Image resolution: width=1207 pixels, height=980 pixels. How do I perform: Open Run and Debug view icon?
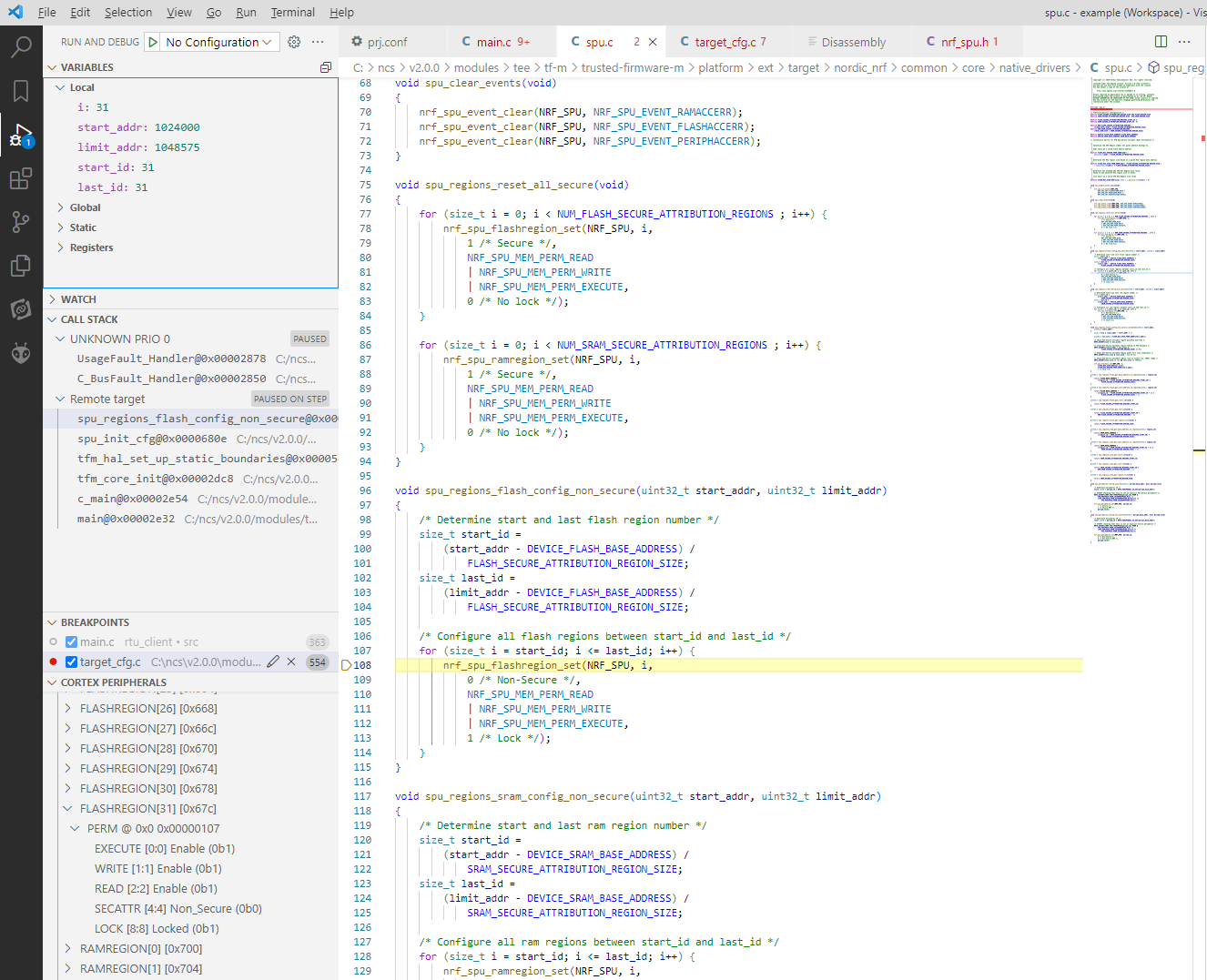21,136
